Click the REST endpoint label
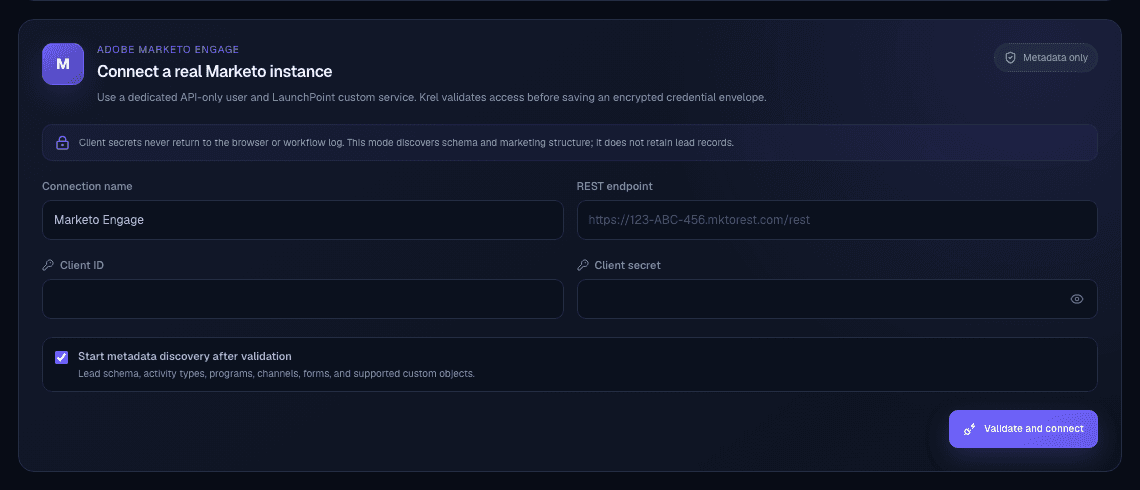 pos(614,186)
